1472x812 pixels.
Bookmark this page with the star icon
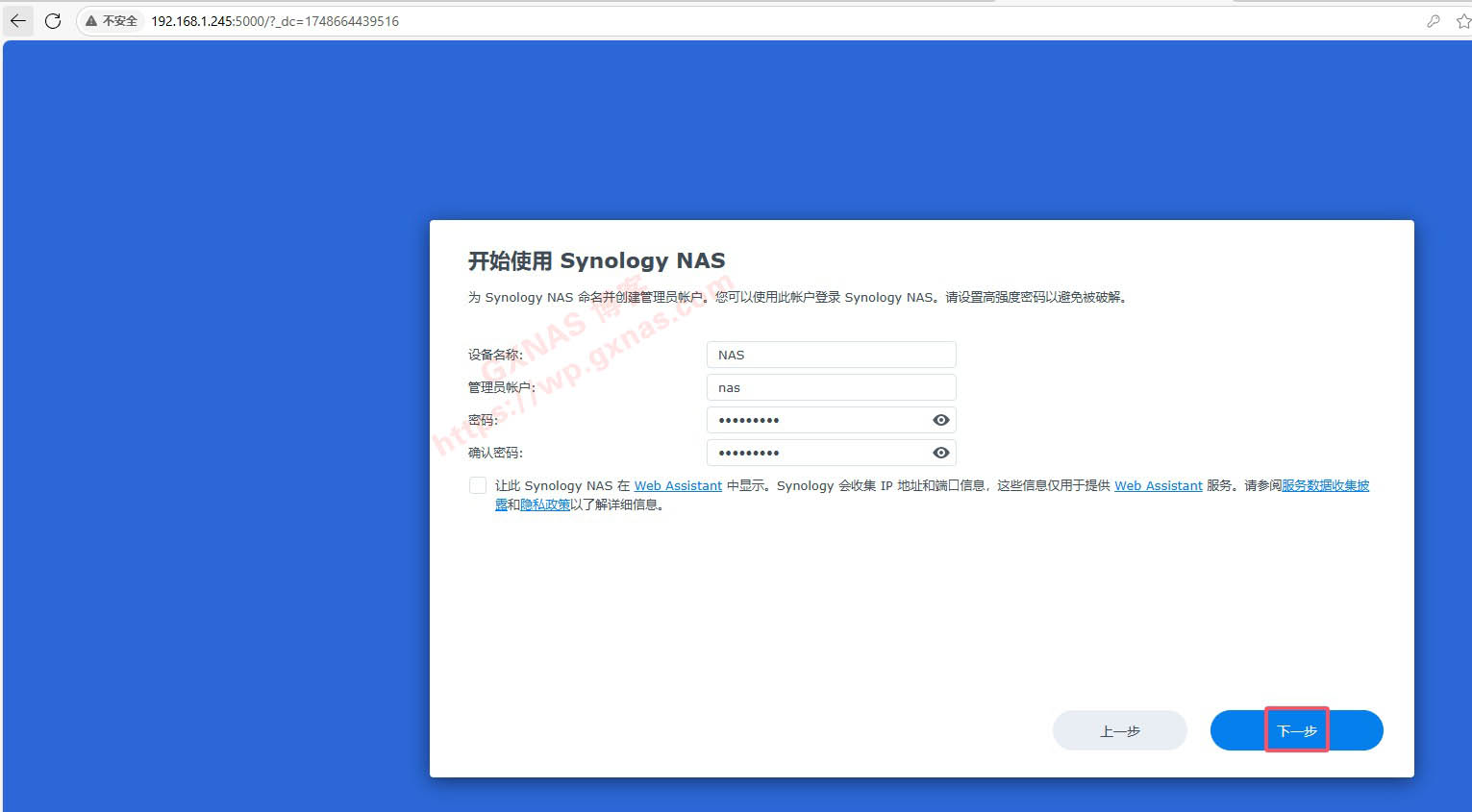click(x=1462, y=20)
